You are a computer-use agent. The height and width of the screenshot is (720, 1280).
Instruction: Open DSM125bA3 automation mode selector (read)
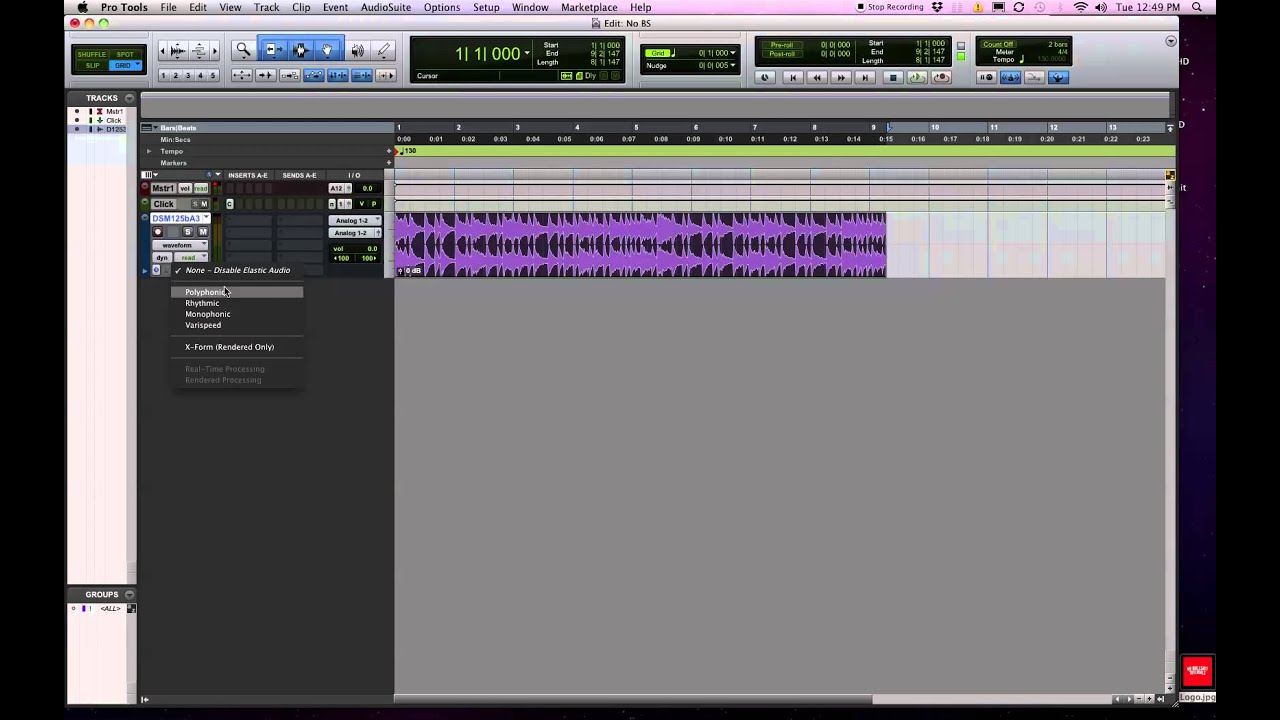pos(191,257)
